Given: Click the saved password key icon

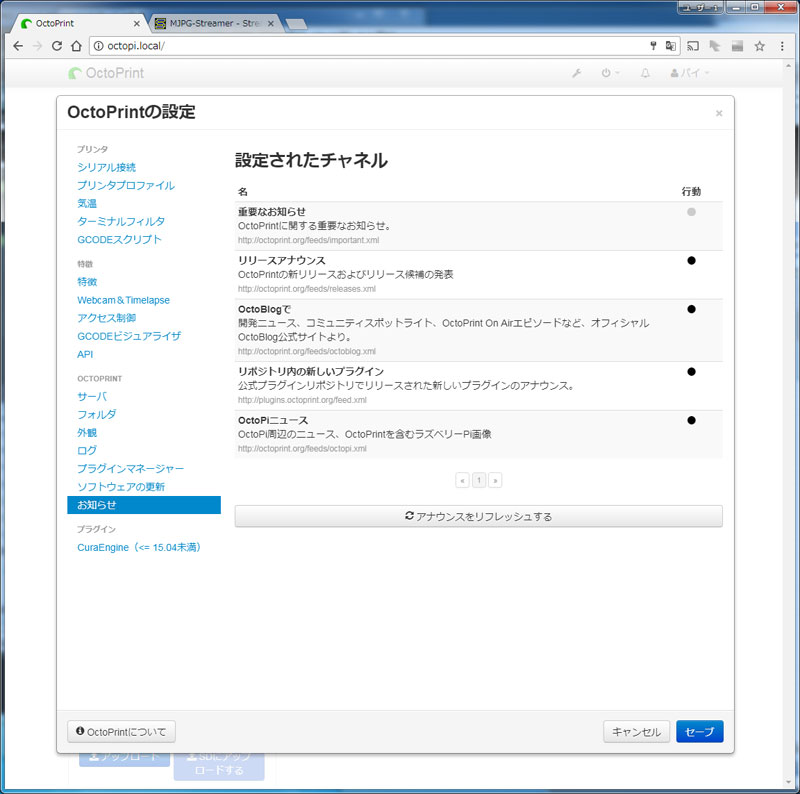Looking at the screenshot, I should pyautogui.click(x=653, y=46).
